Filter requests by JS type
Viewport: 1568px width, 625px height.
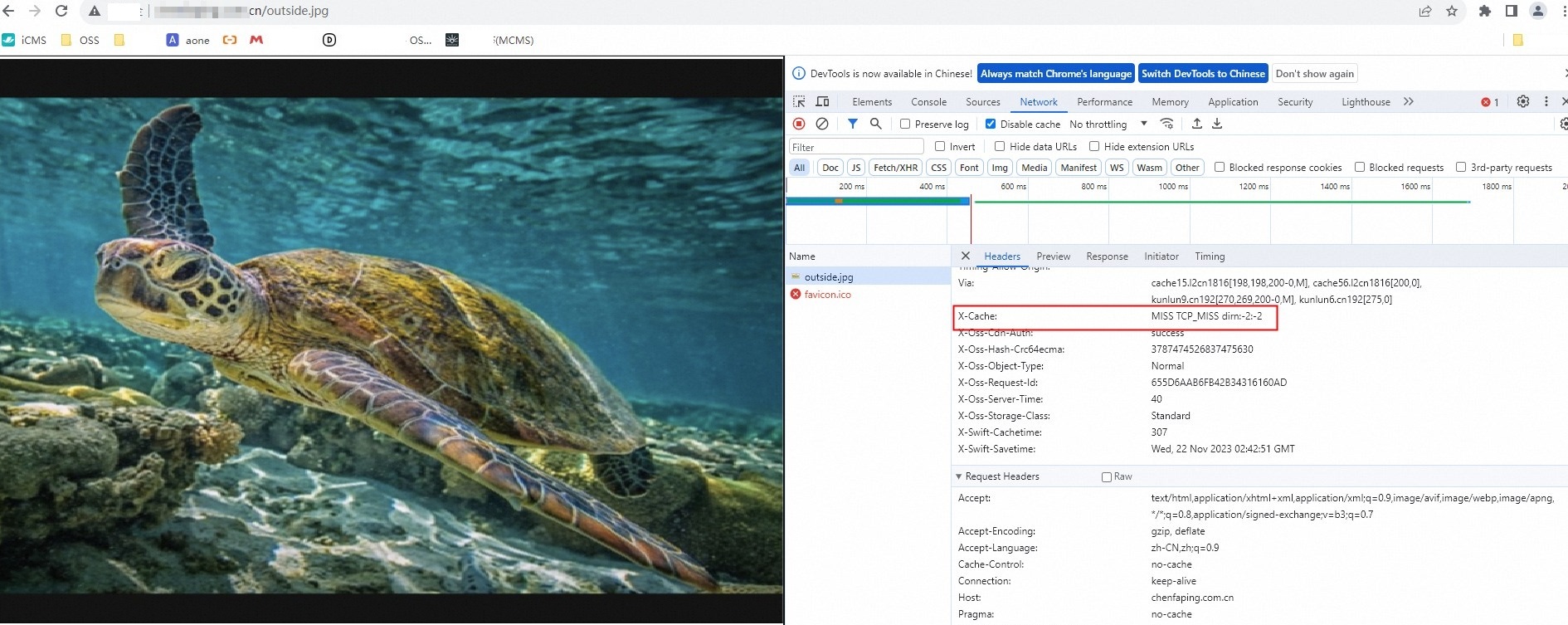coord(856,168)
